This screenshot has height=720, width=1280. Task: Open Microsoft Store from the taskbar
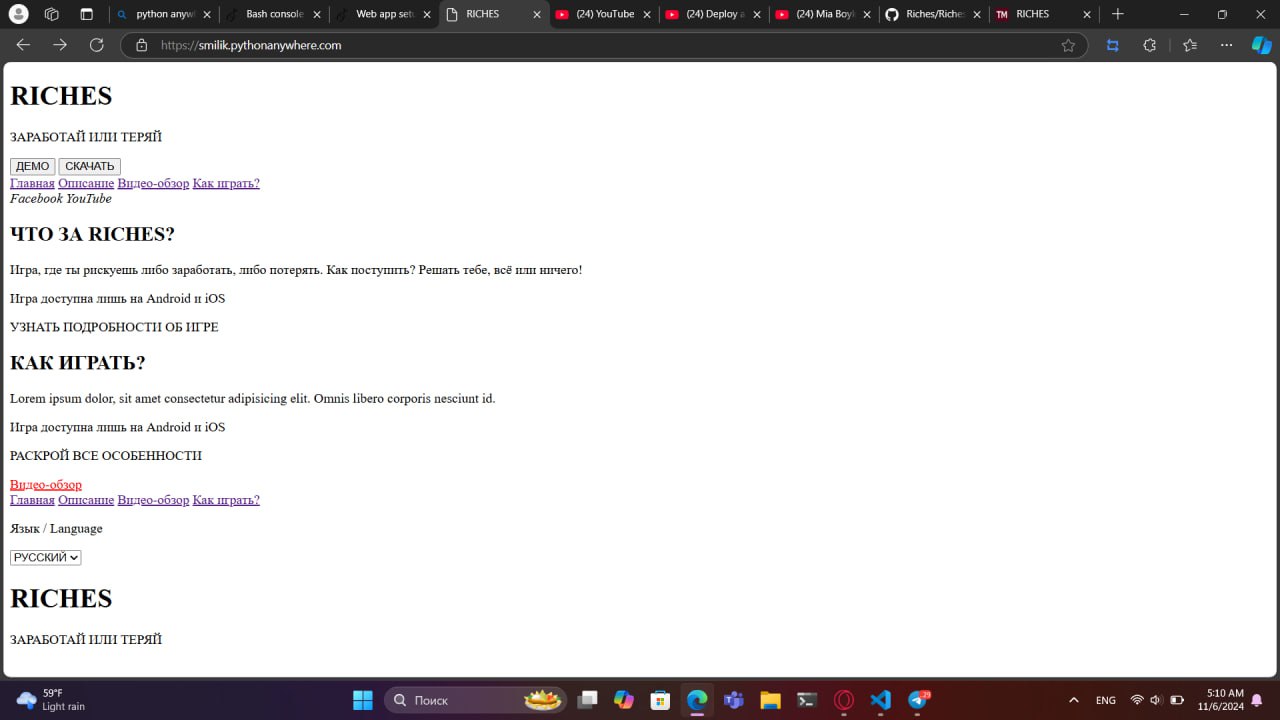pyautogui.click(x=660, y=700)
